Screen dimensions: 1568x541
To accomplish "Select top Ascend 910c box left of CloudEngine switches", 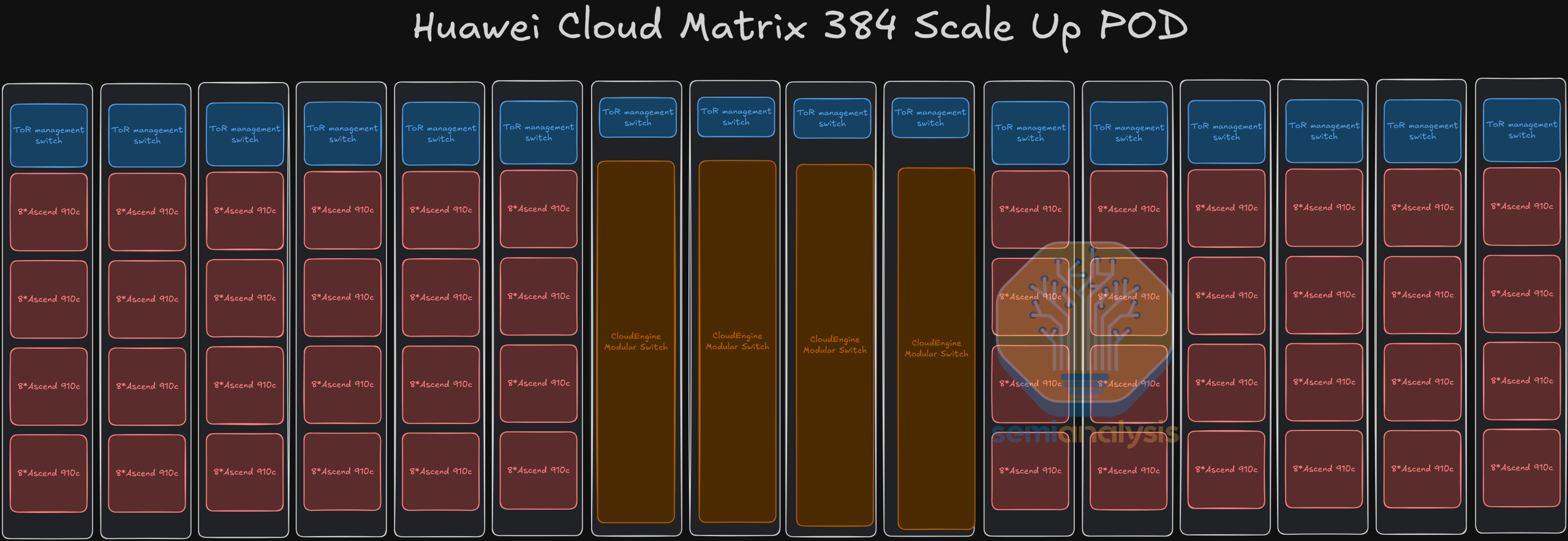I will 538,209.
